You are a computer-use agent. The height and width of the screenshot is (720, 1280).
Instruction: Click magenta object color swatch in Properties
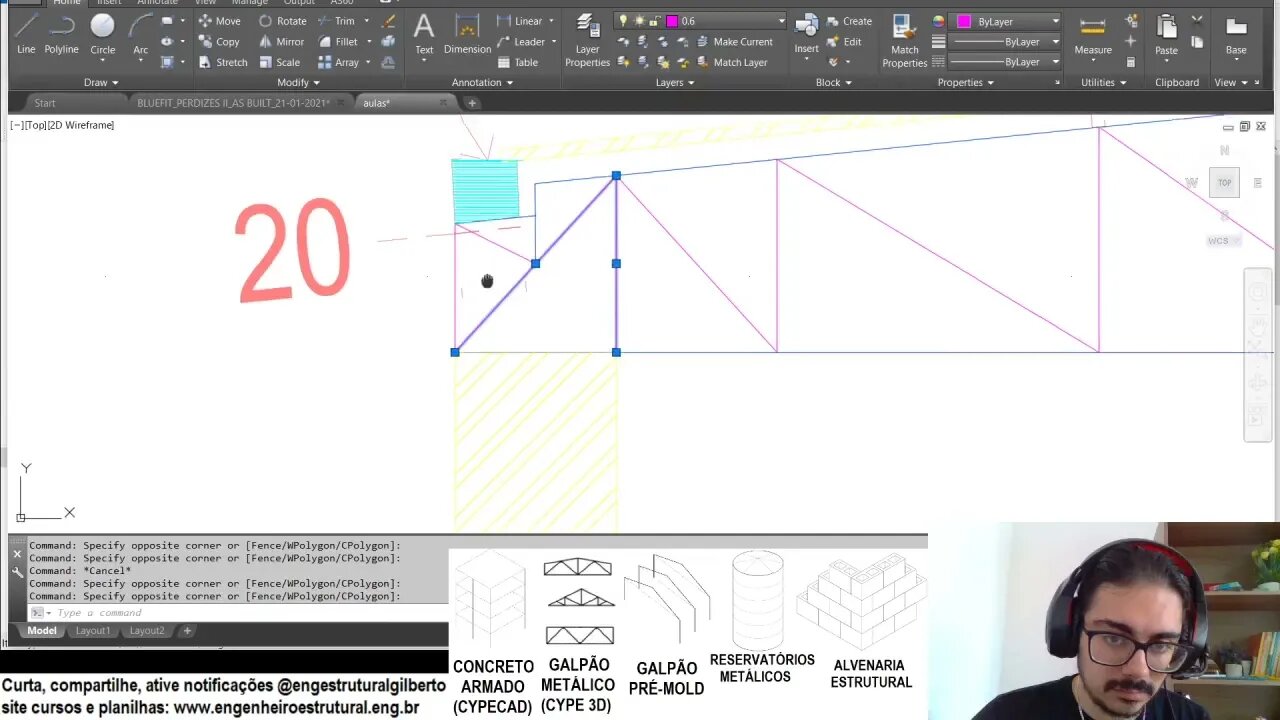(x=964, y=21)
